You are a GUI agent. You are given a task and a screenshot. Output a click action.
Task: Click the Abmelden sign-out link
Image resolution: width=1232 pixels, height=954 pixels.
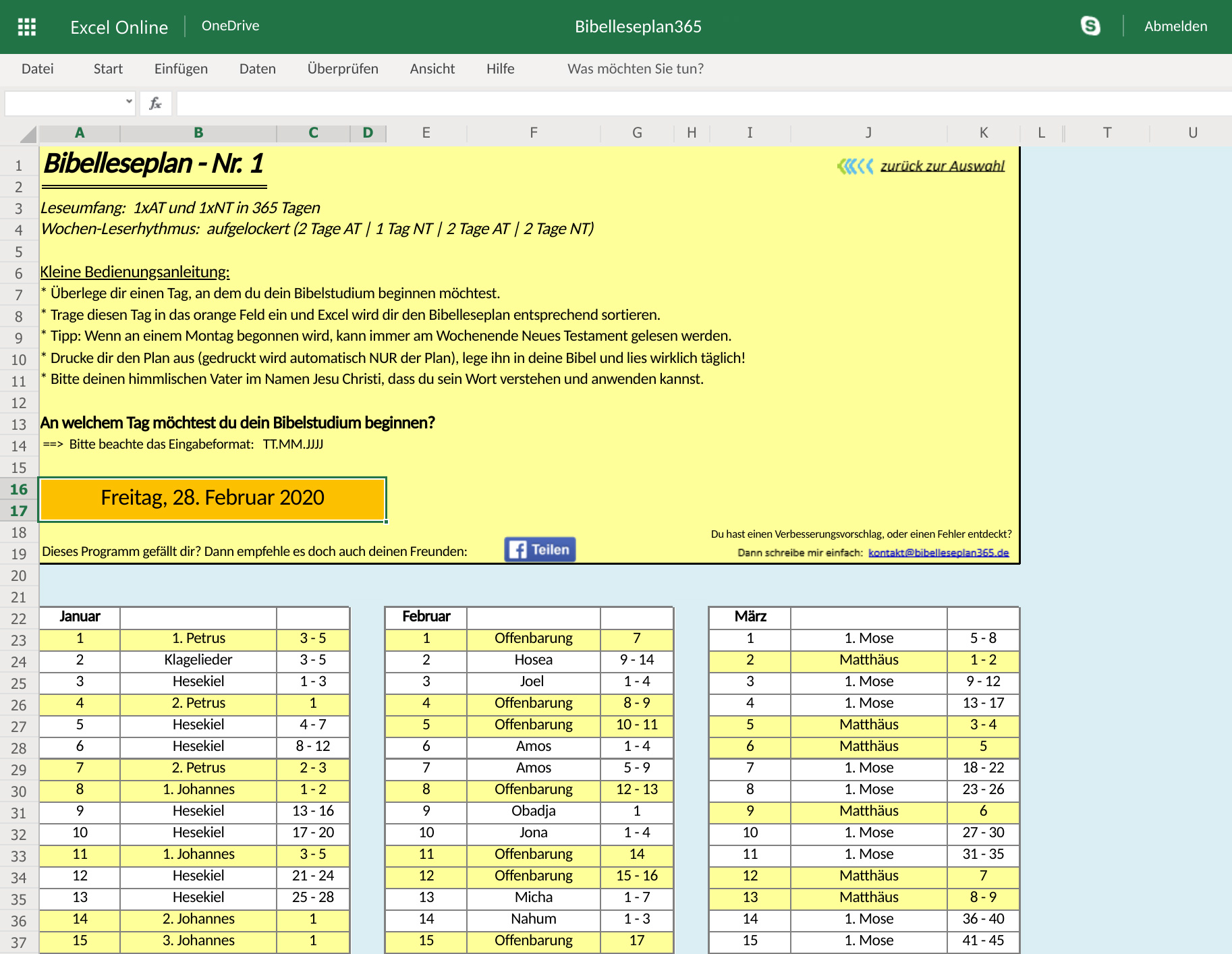(1175, 26)
